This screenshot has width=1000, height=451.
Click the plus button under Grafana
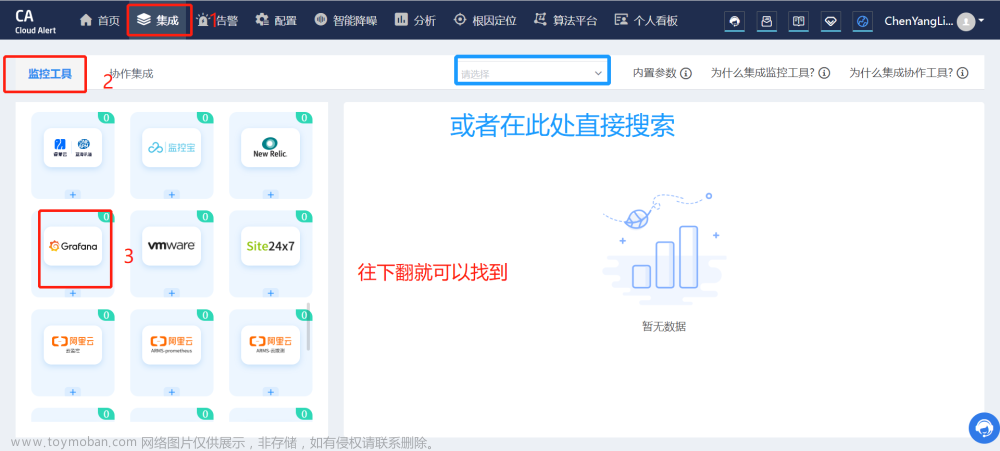[x=73, y=293]
